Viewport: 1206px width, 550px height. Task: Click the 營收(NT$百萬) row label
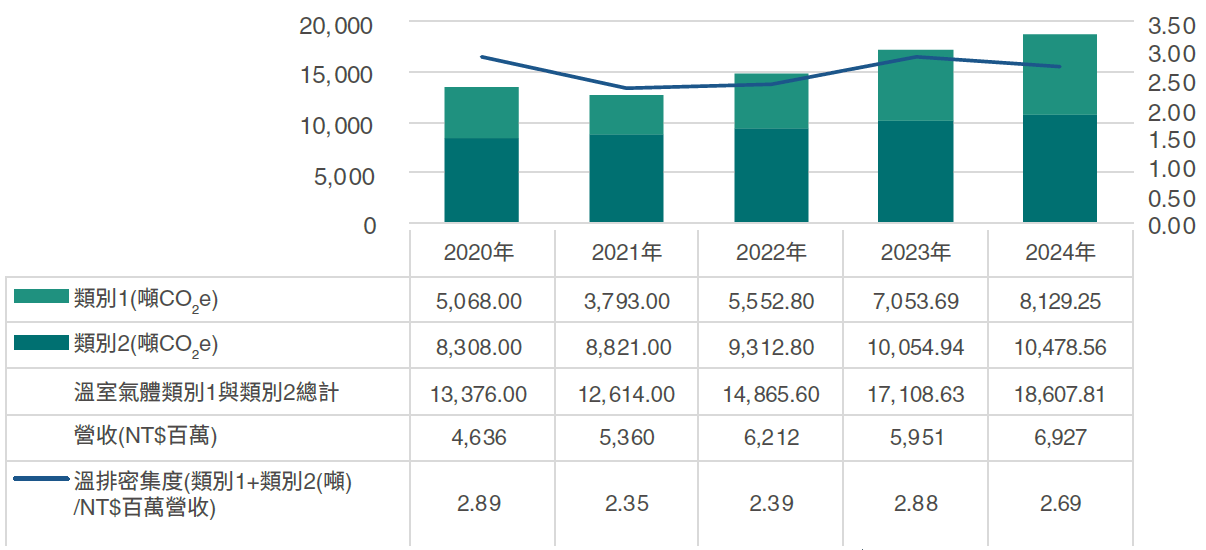coord(146,438)
